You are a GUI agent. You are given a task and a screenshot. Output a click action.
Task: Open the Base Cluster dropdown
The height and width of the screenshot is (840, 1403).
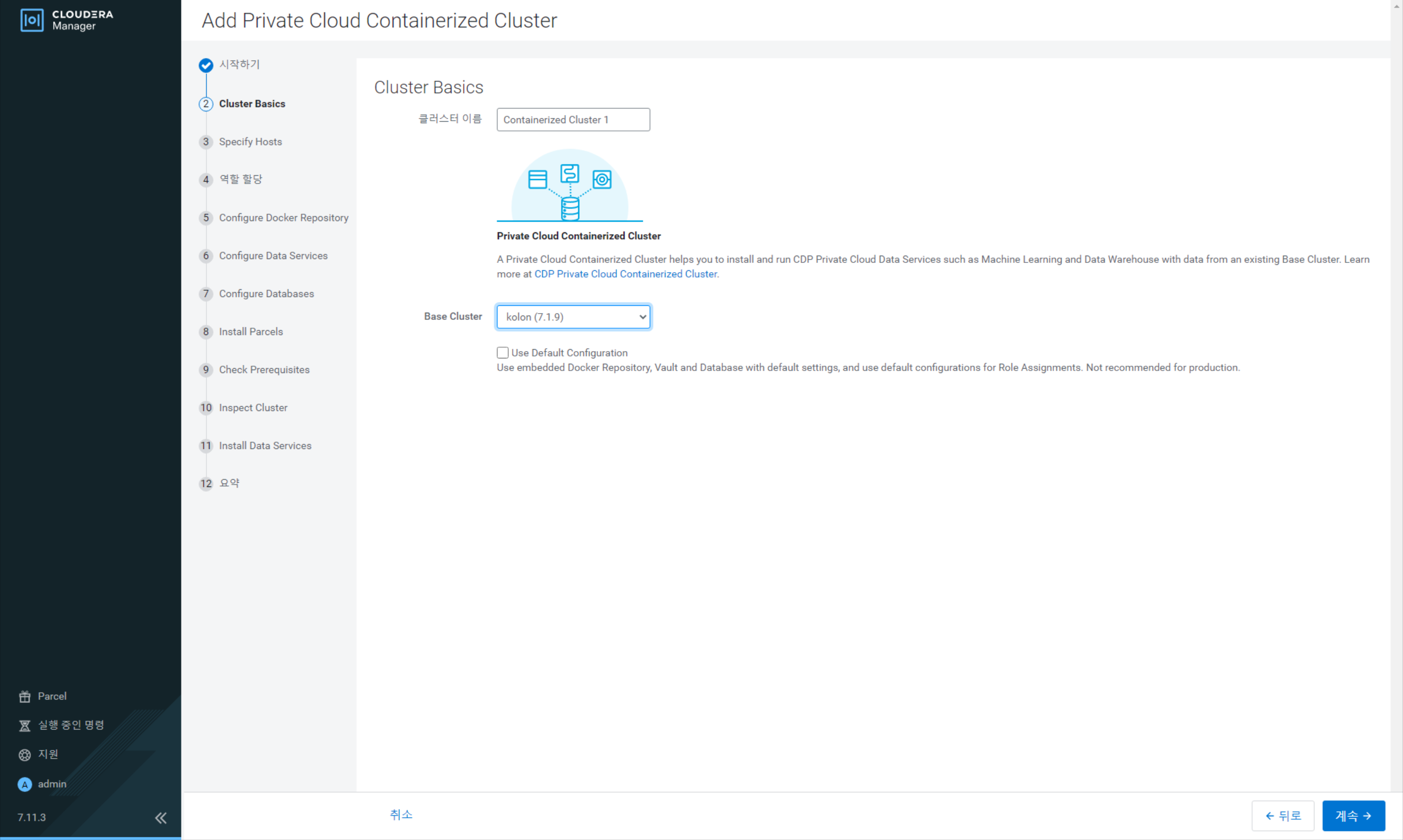pyautogui.click(x=573, y=317)
